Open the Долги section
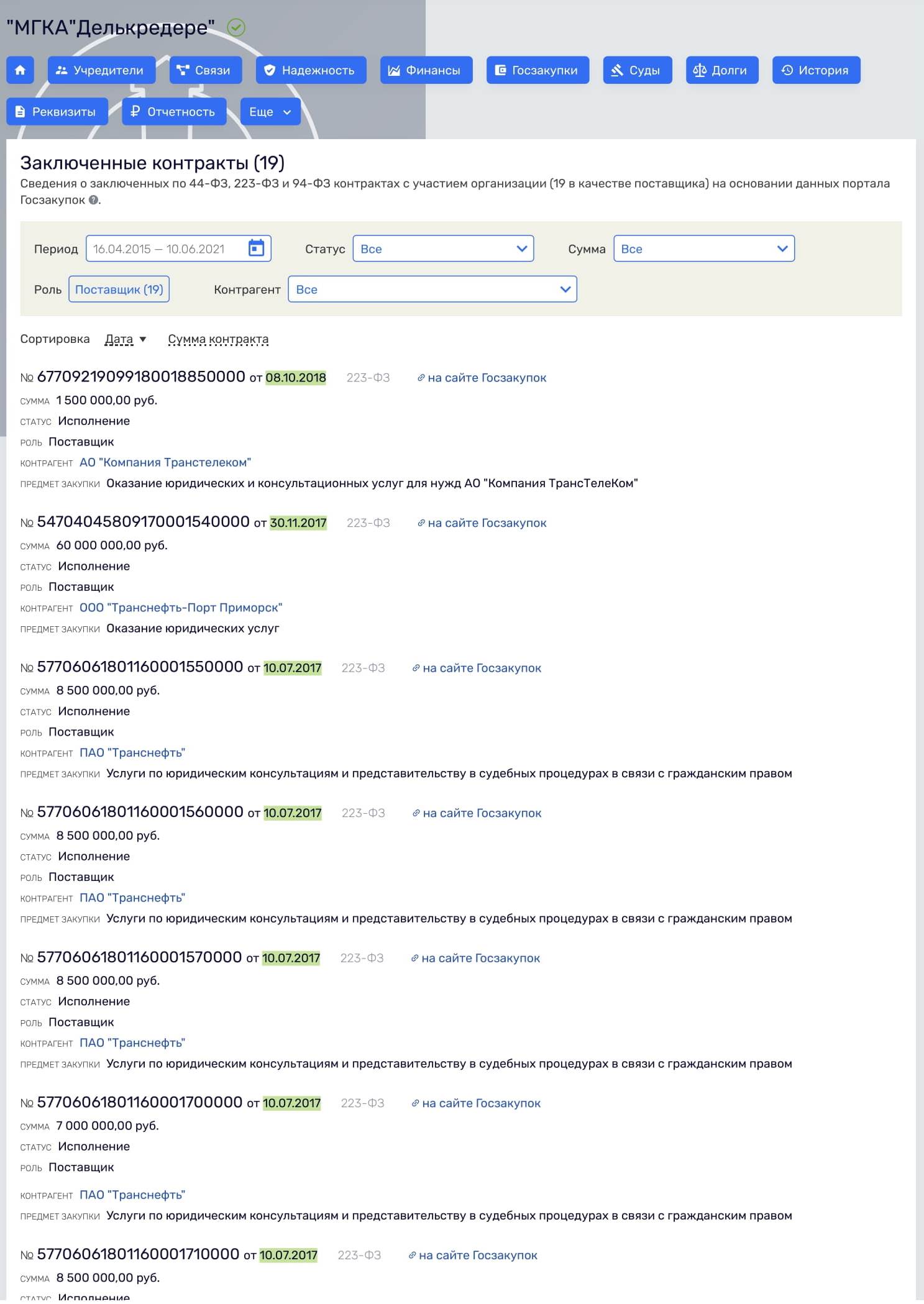The height and width of the screenshot is (1304, 924). click(722, 70)
